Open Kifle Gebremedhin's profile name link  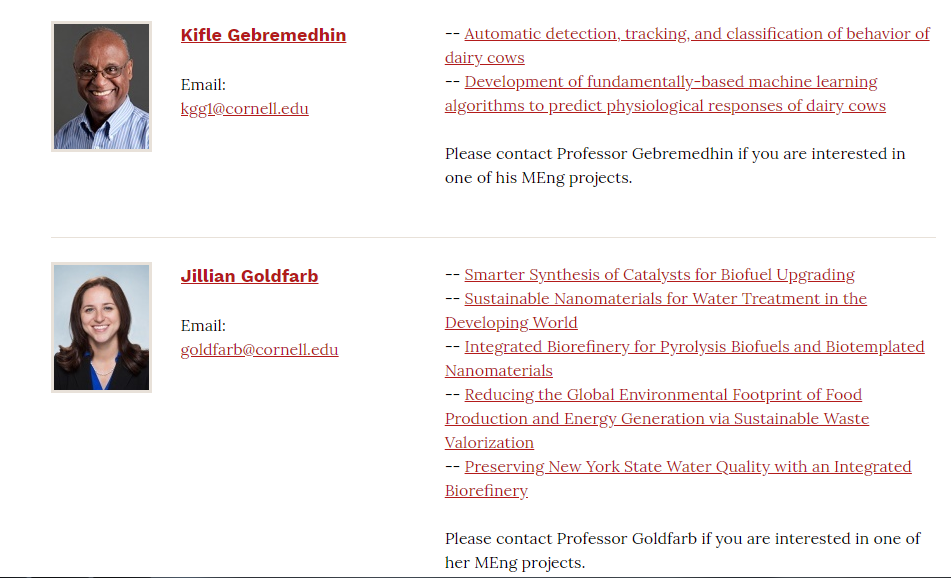pyautogui.click(x=263, y=35)
